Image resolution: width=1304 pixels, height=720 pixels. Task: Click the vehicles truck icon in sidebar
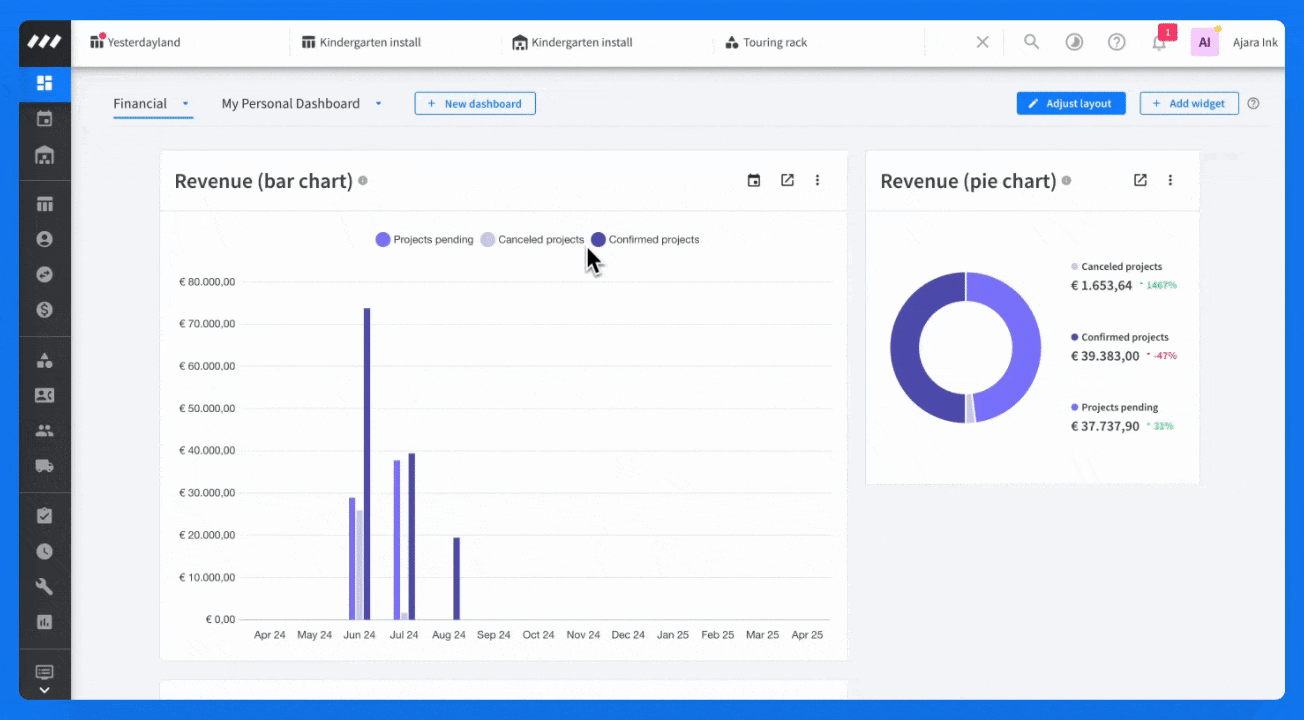44,465
